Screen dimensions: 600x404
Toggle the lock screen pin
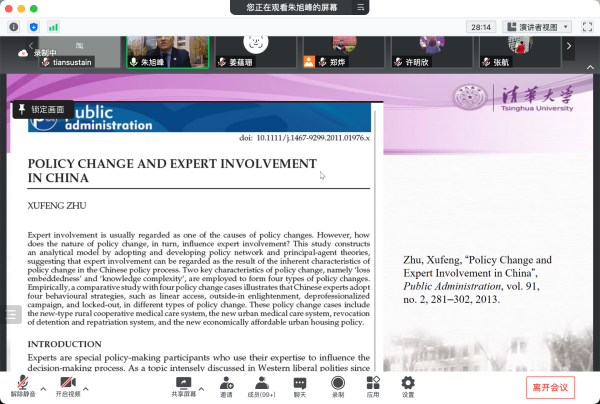point(41,108)
